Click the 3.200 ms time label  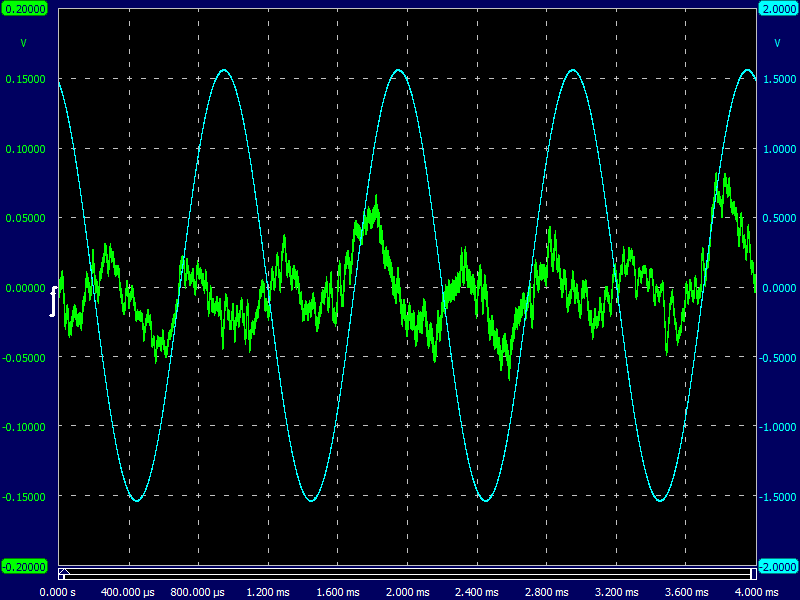click(616, 592)
